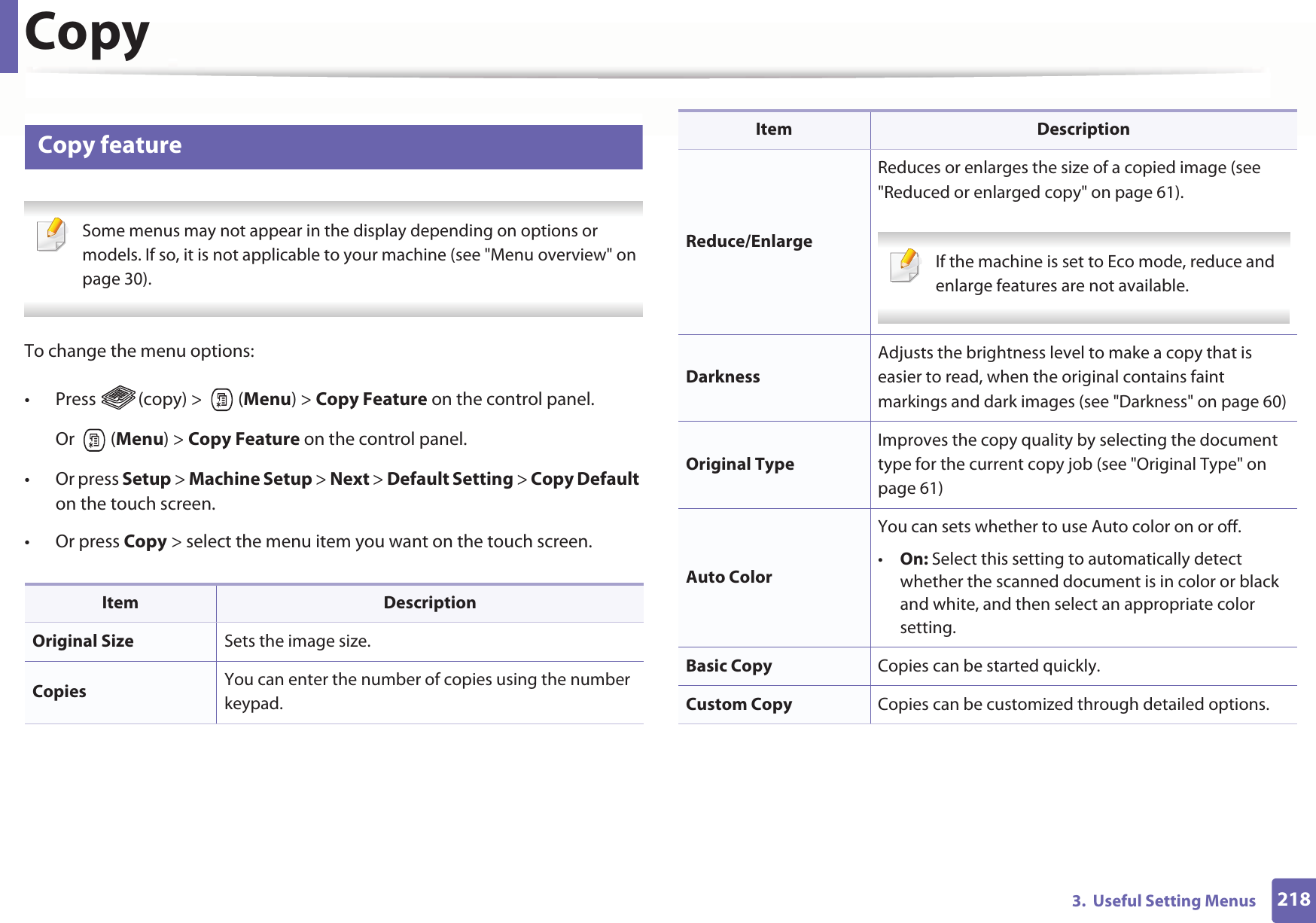Click the left table's 'Item' header
Viewport: 1316px width, 923px height.
(x=120, y=602)
